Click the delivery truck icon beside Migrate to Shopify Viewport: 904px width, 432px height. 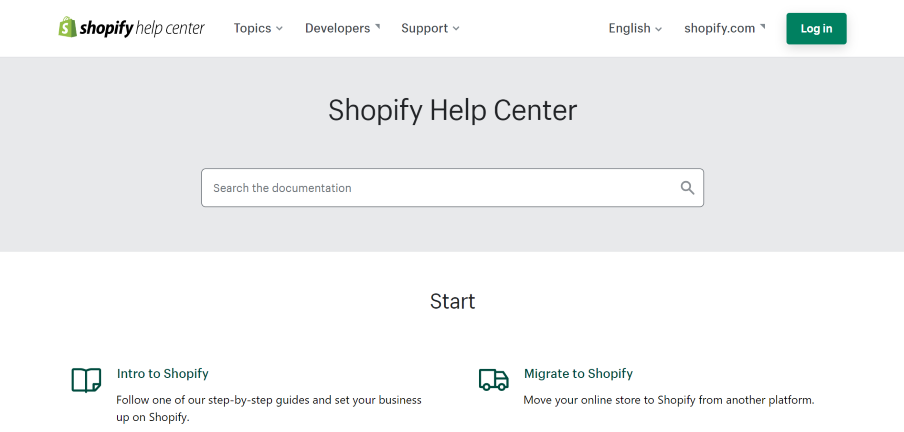click(494, 380)
